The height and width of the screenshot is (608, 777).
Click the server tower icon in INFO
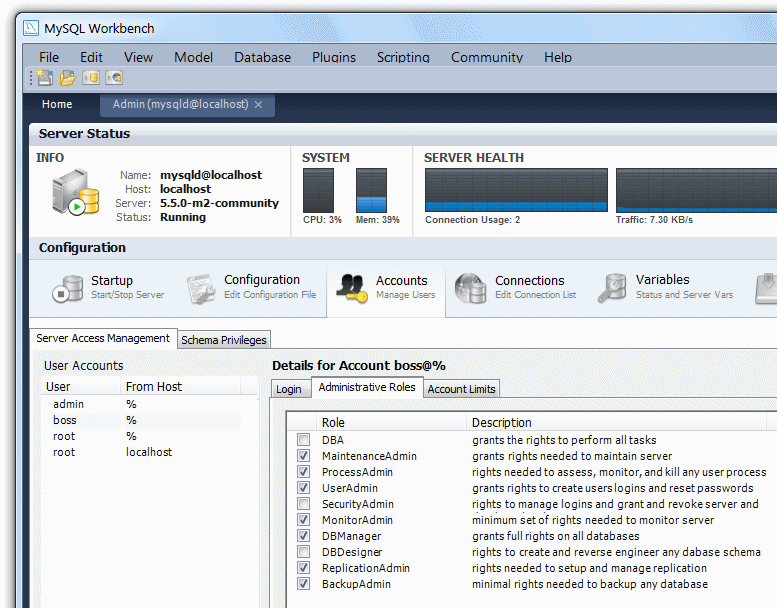coord(75,192)
